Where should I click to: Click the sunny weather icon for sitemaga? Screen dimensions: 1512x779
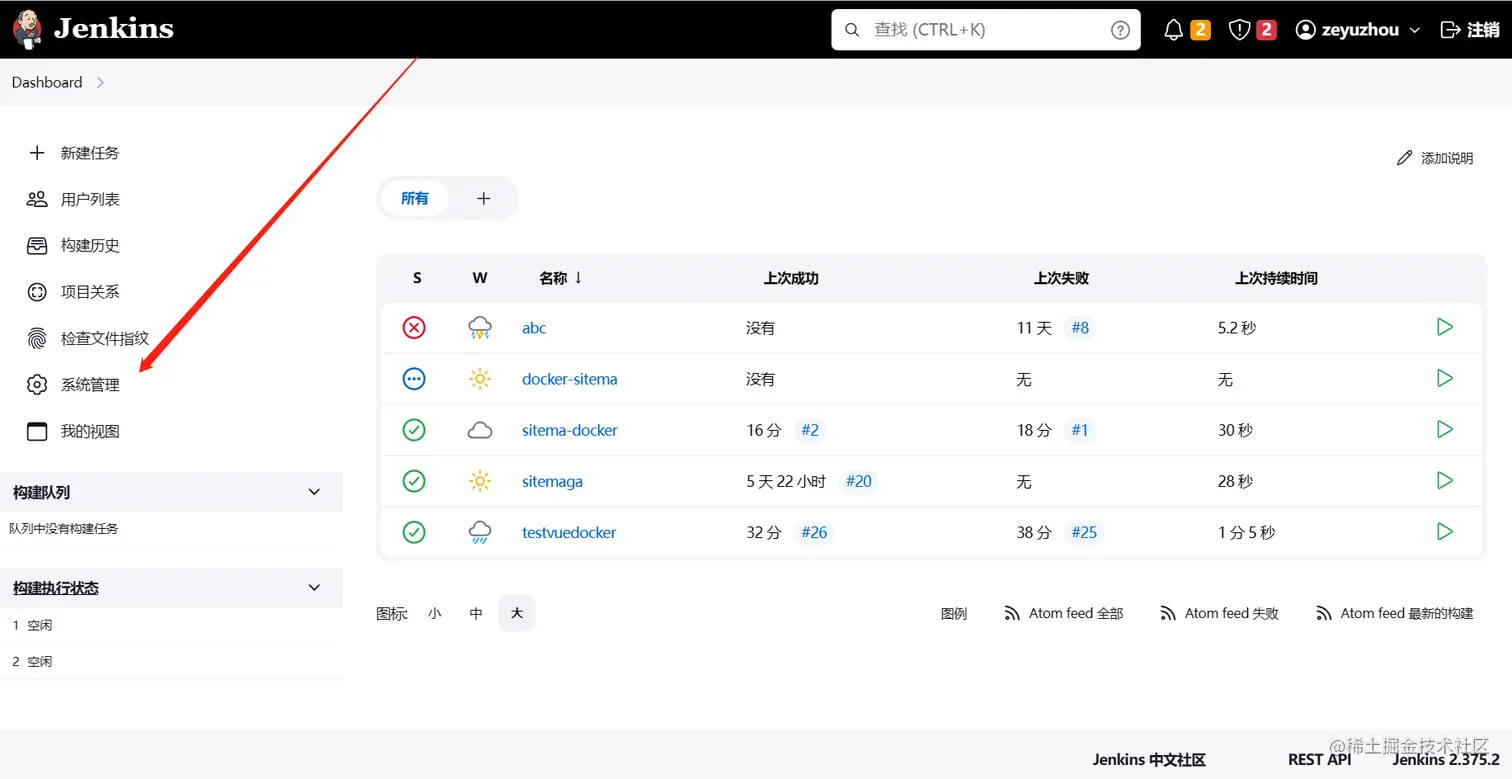480,481
